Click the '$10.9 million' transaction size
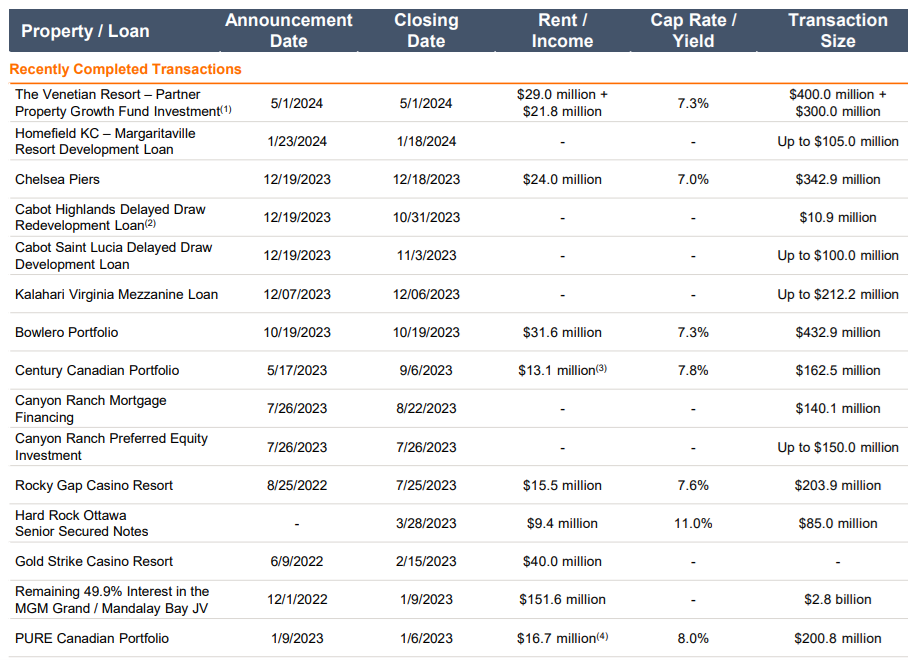This screenshot has height=660, width=908. click(x=838, y=218)
